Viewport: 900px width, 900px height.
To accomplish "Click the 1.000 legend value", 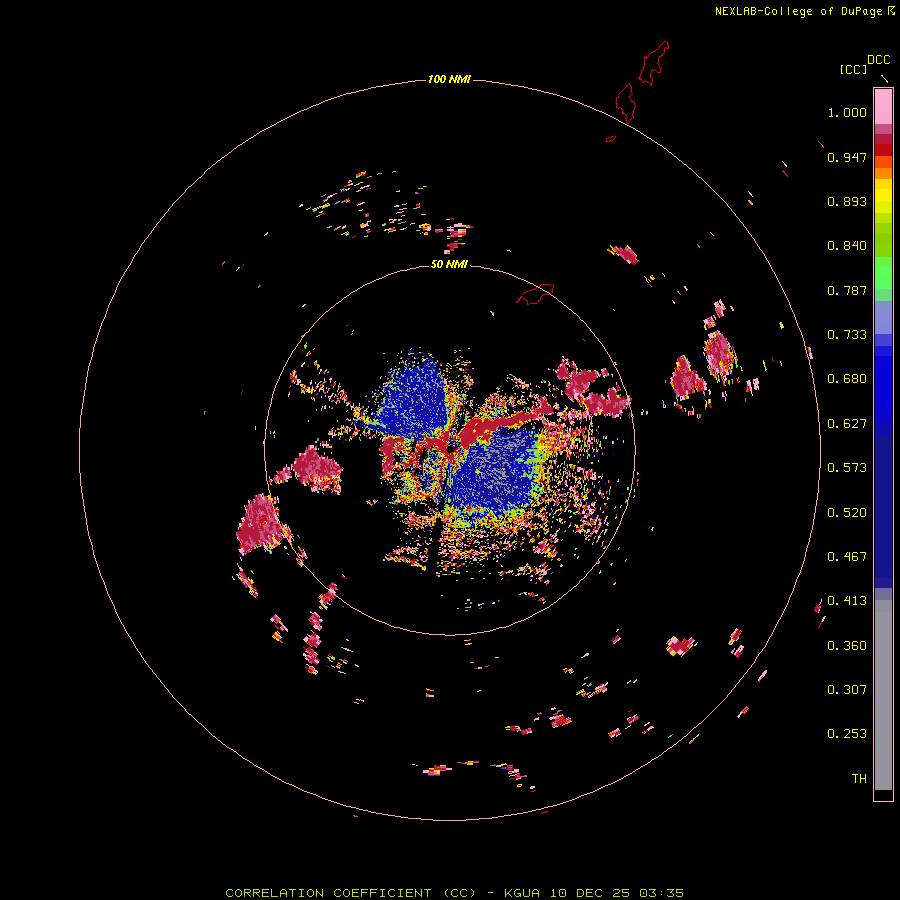I will pos(847,112).
